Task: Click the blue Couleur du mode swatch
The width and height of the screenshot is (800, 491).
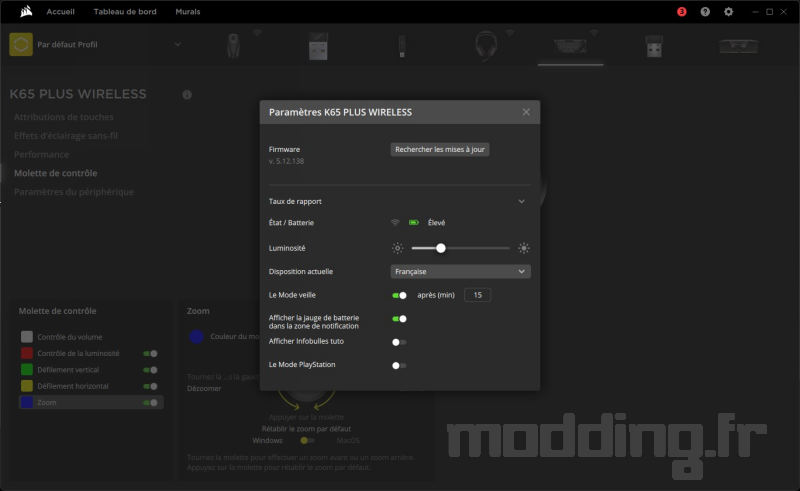Action: [196, 336]
